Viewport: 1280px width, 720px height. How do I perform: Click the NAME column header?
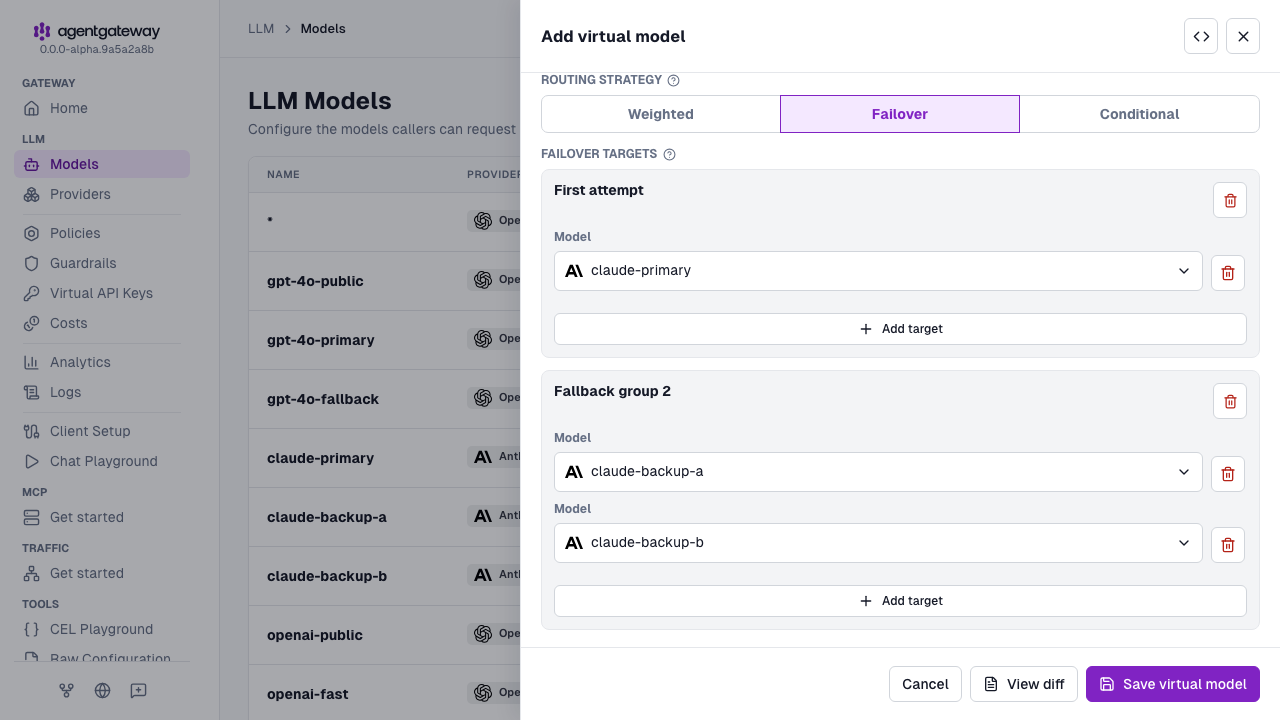[283, 175]
